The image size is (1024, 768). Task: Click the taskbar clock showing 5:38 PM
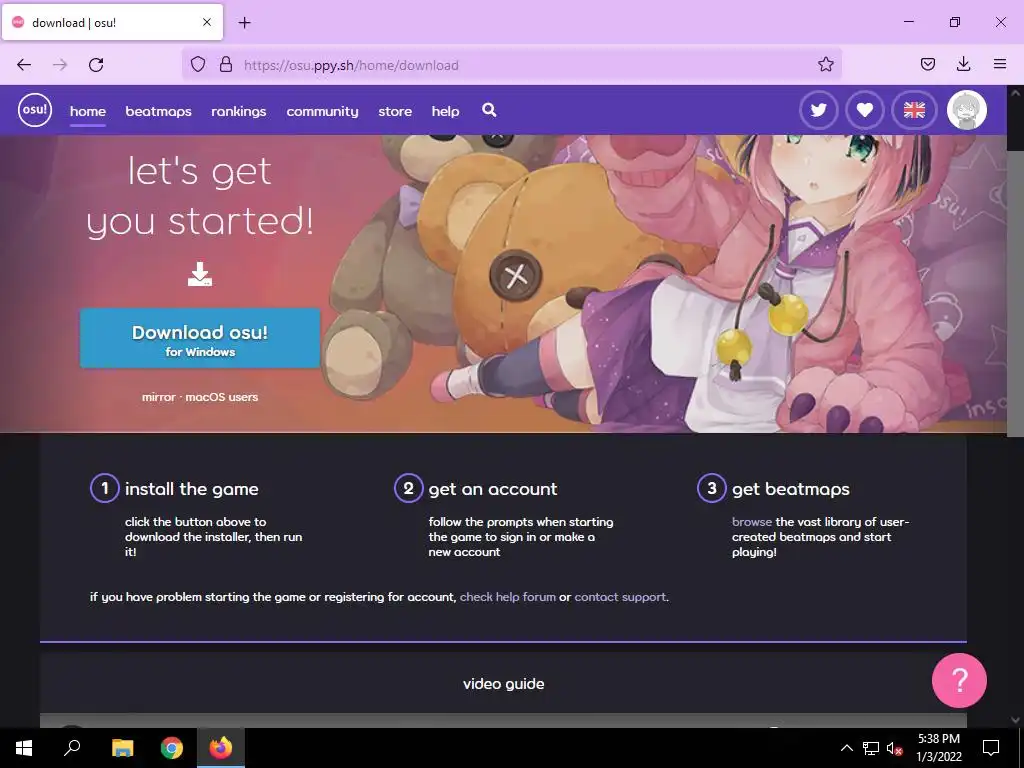(938, 748)
